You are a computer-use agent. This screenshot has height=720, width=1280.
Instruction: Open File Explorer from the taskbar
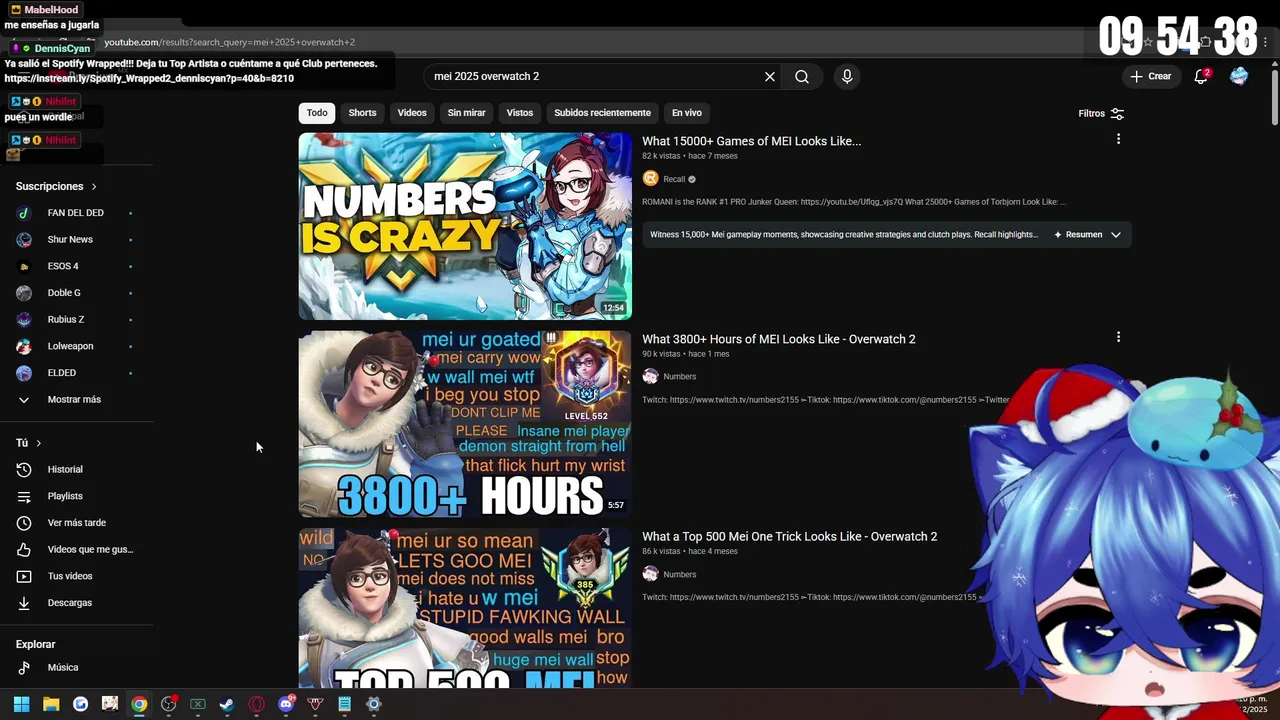click(x=51, y=704)
